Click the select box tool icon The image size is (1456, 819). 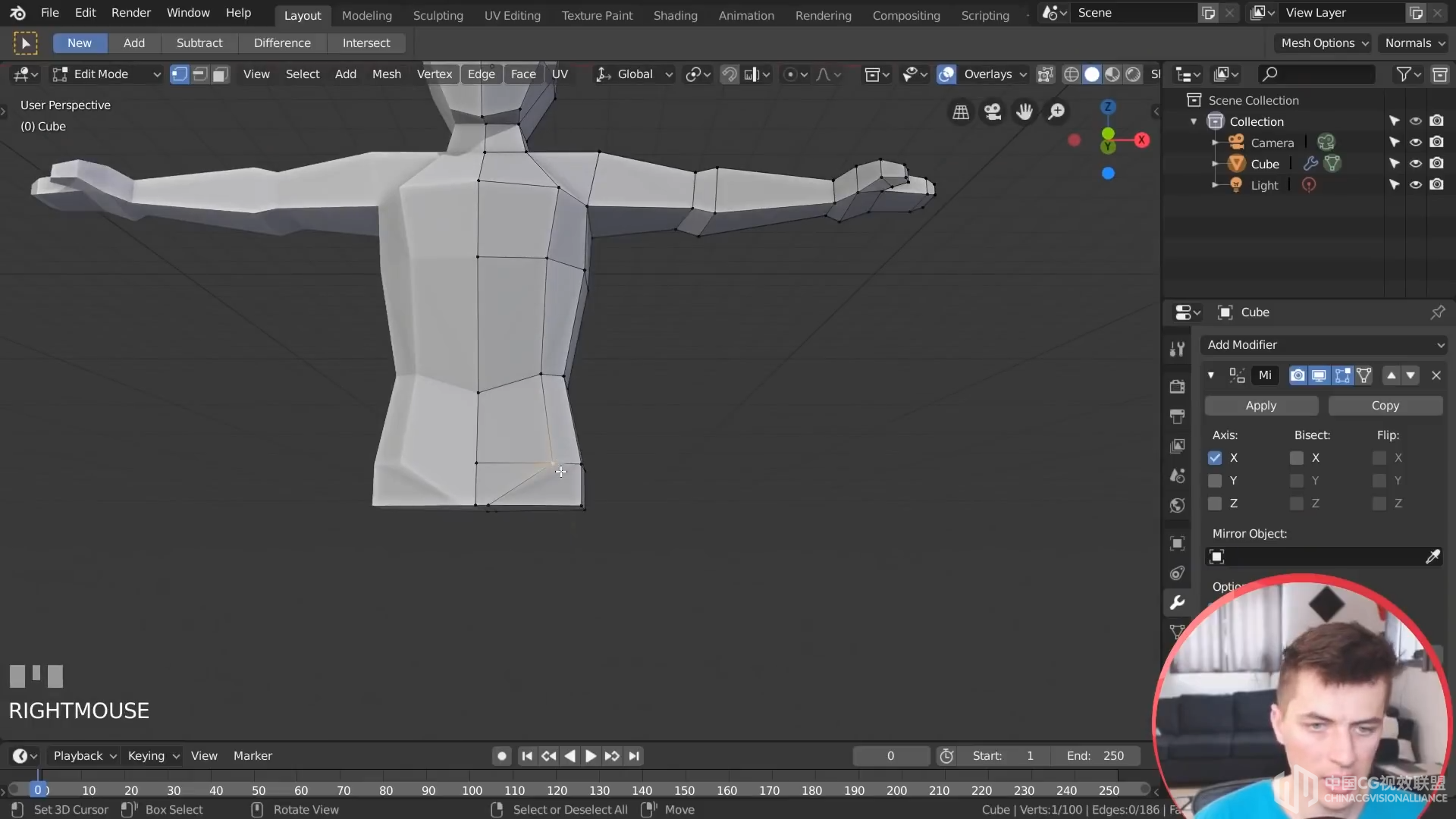point(25,43)
